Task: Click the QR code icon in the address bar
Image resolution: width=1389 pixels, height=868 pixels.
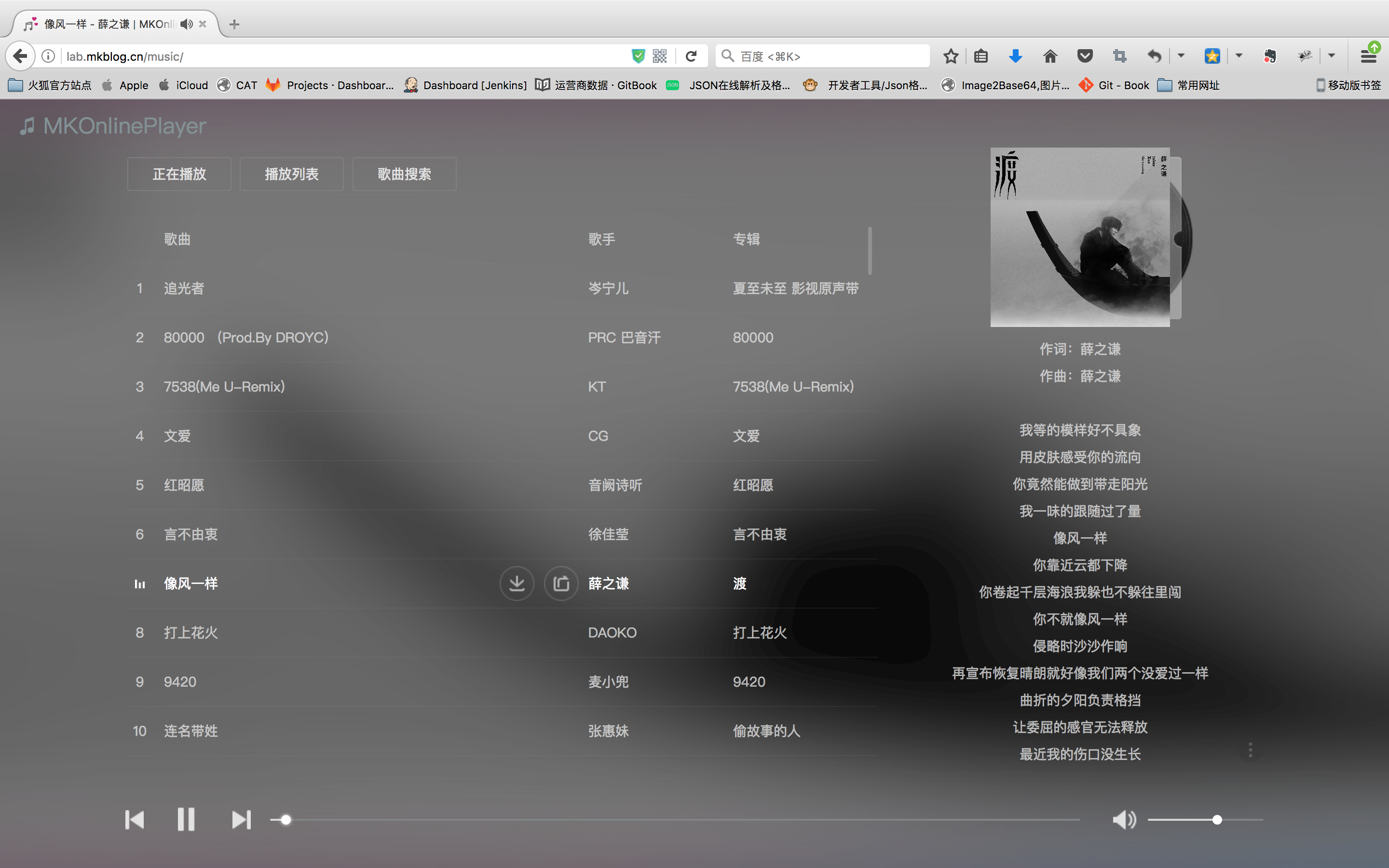Action: 659,55
